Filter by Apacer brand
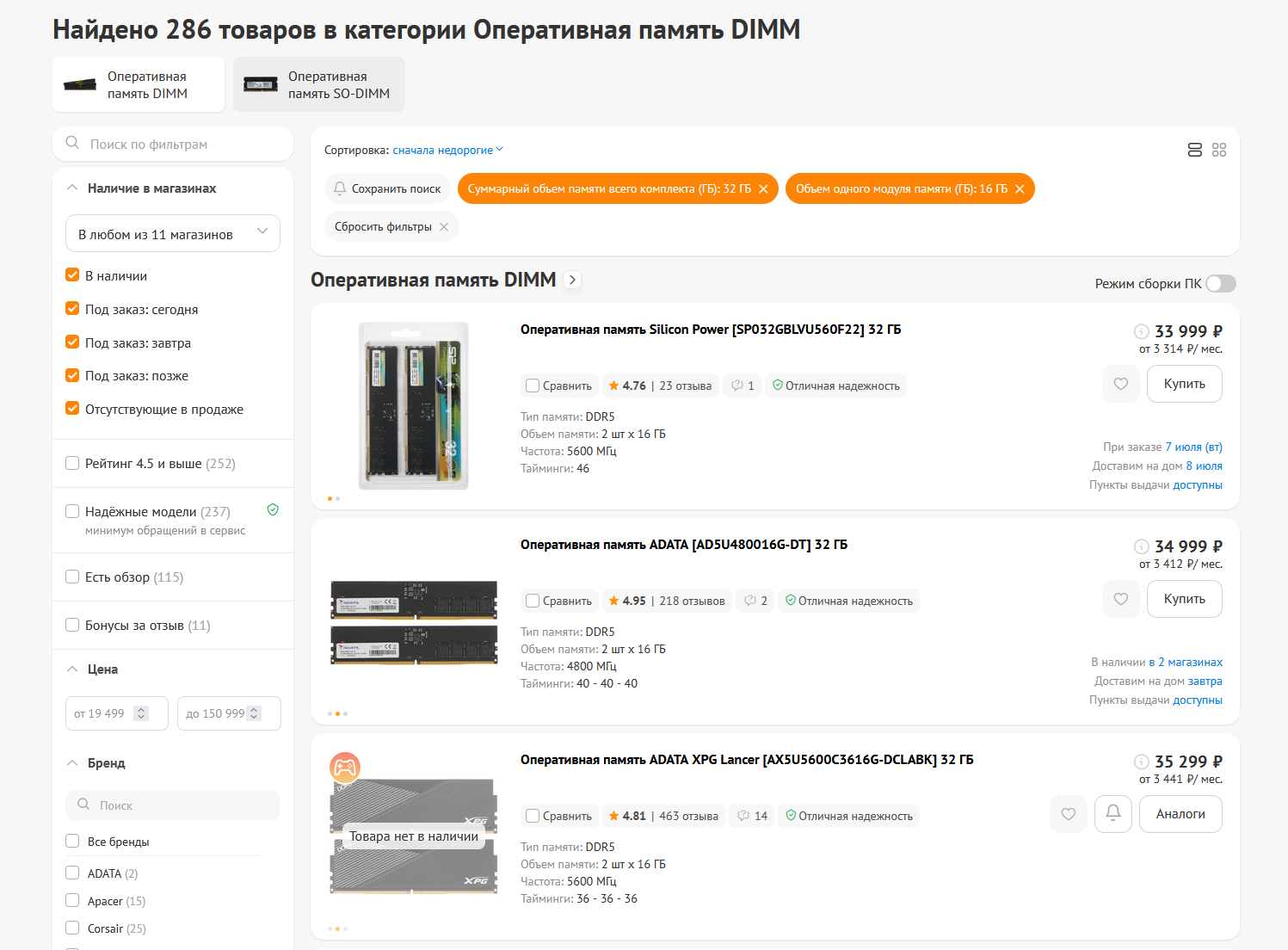 point(72,900)
